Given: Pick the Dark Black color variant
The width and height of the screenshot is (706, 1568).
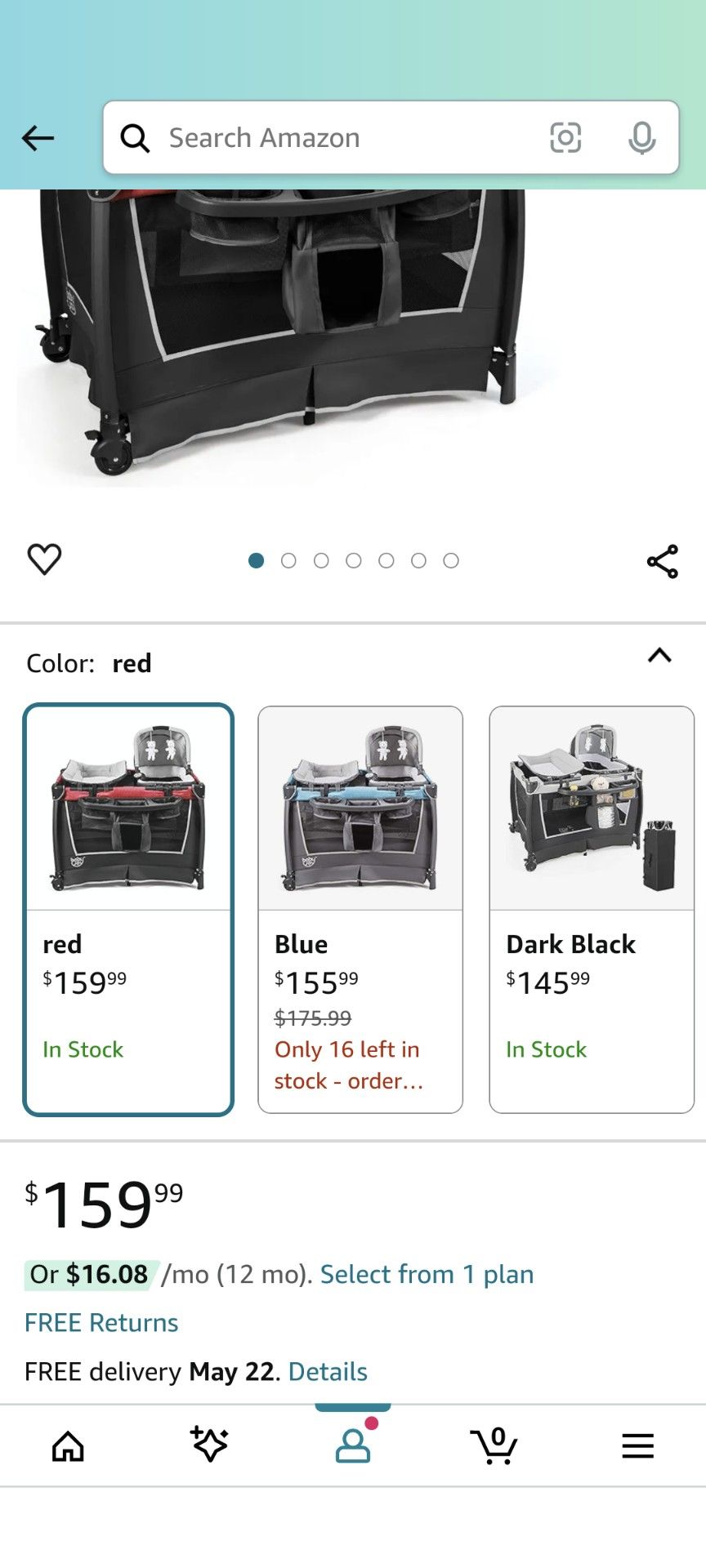Looking at the screenshot, I should click(592, 909).
